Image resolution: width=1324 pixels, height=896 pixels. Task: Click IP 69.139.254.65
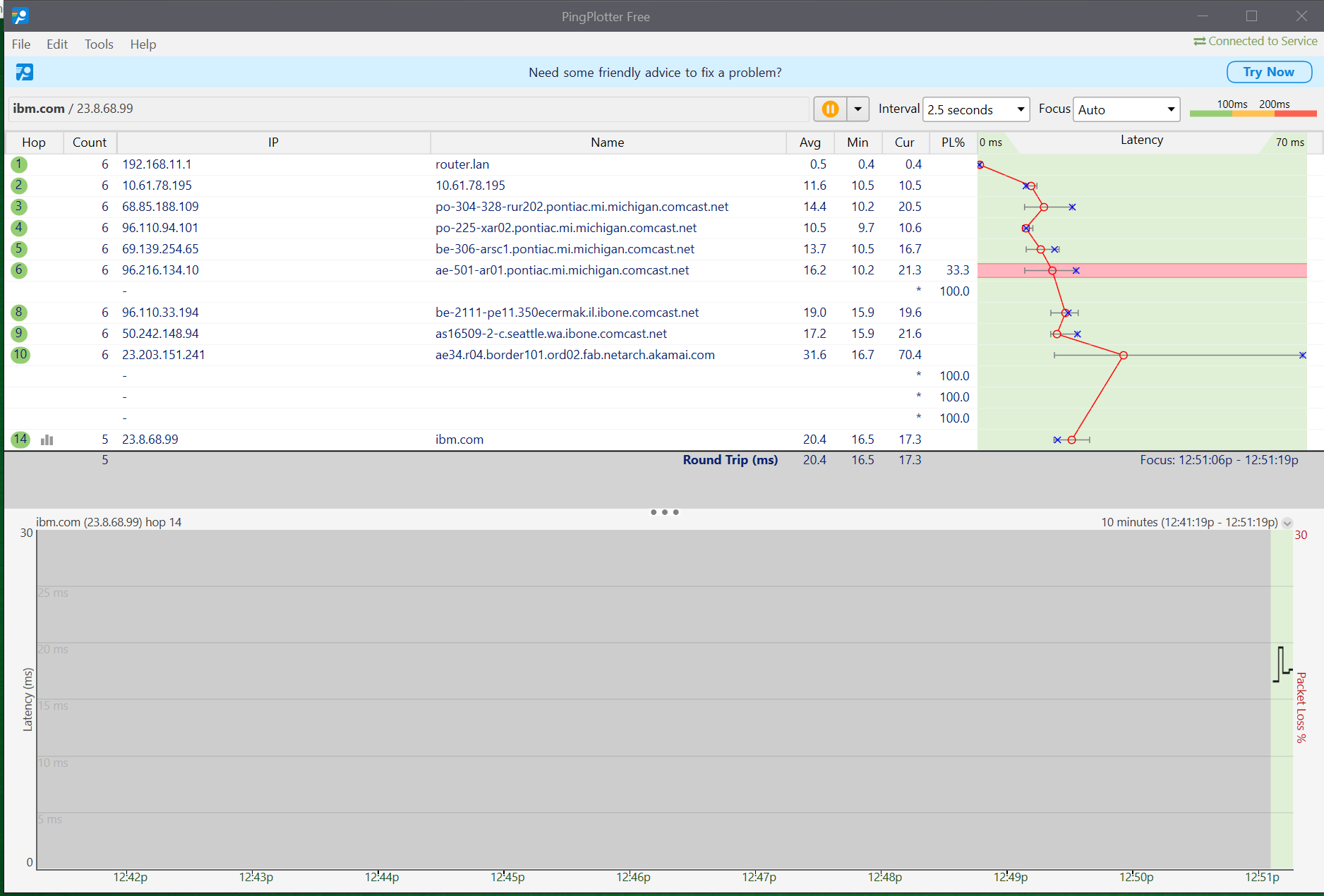[160, 249]
